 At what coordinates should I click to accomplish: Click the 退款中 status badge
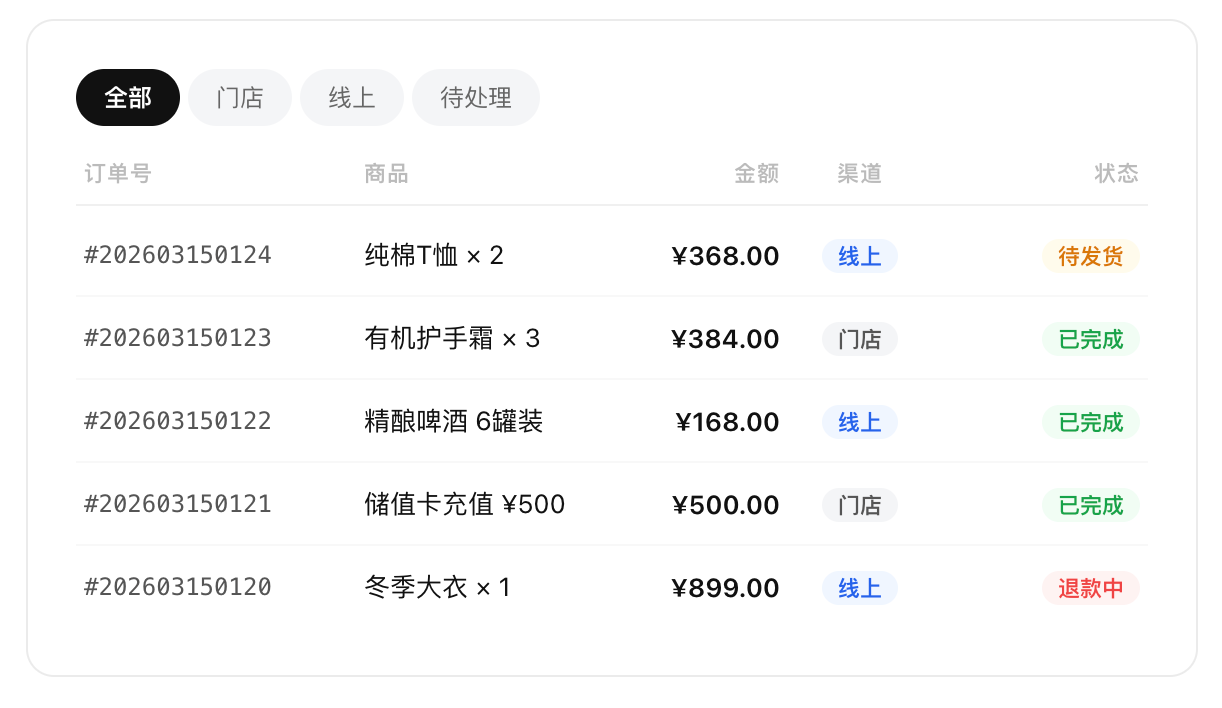click(x=1090, y=588)
